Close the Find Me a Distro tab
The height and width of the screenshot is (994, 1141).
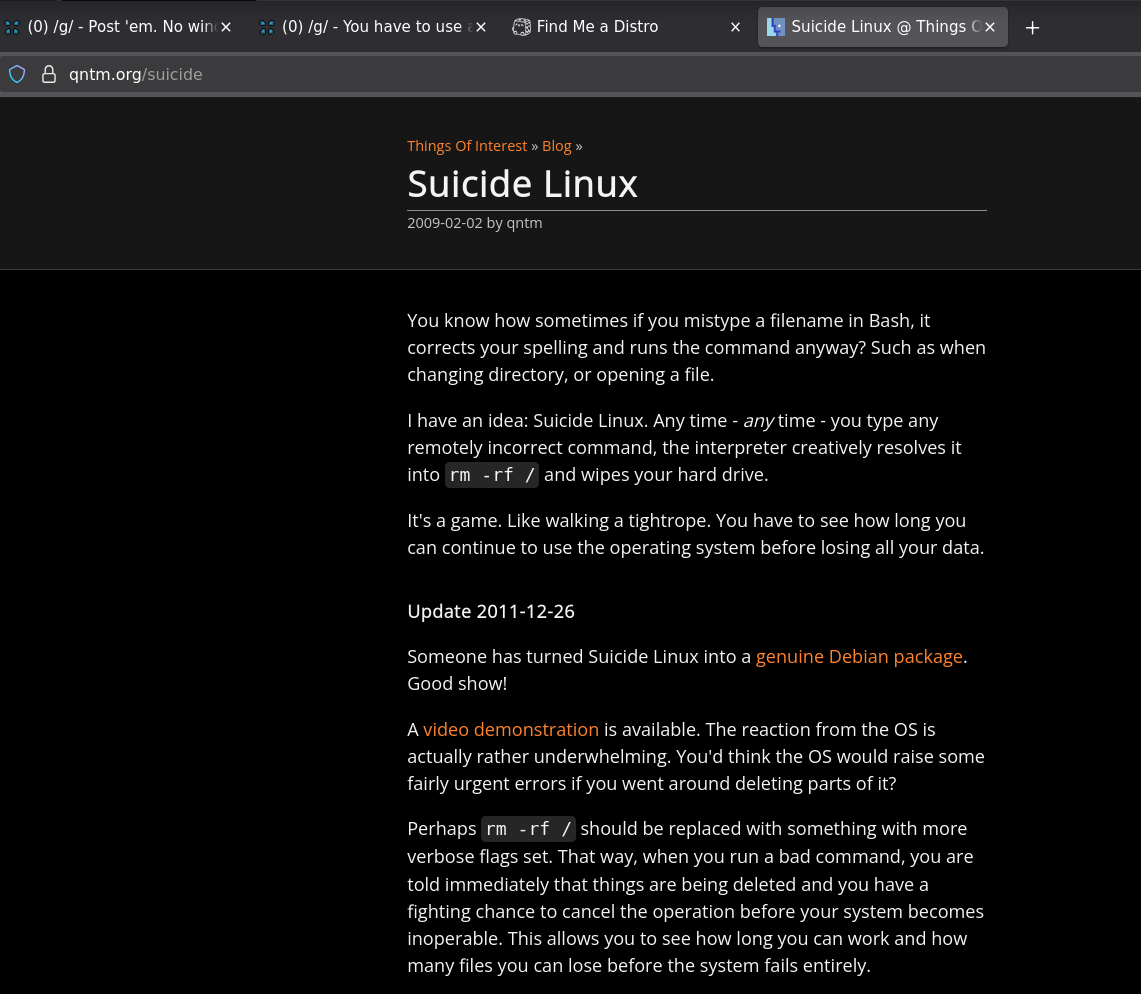[x=736, y=27]
